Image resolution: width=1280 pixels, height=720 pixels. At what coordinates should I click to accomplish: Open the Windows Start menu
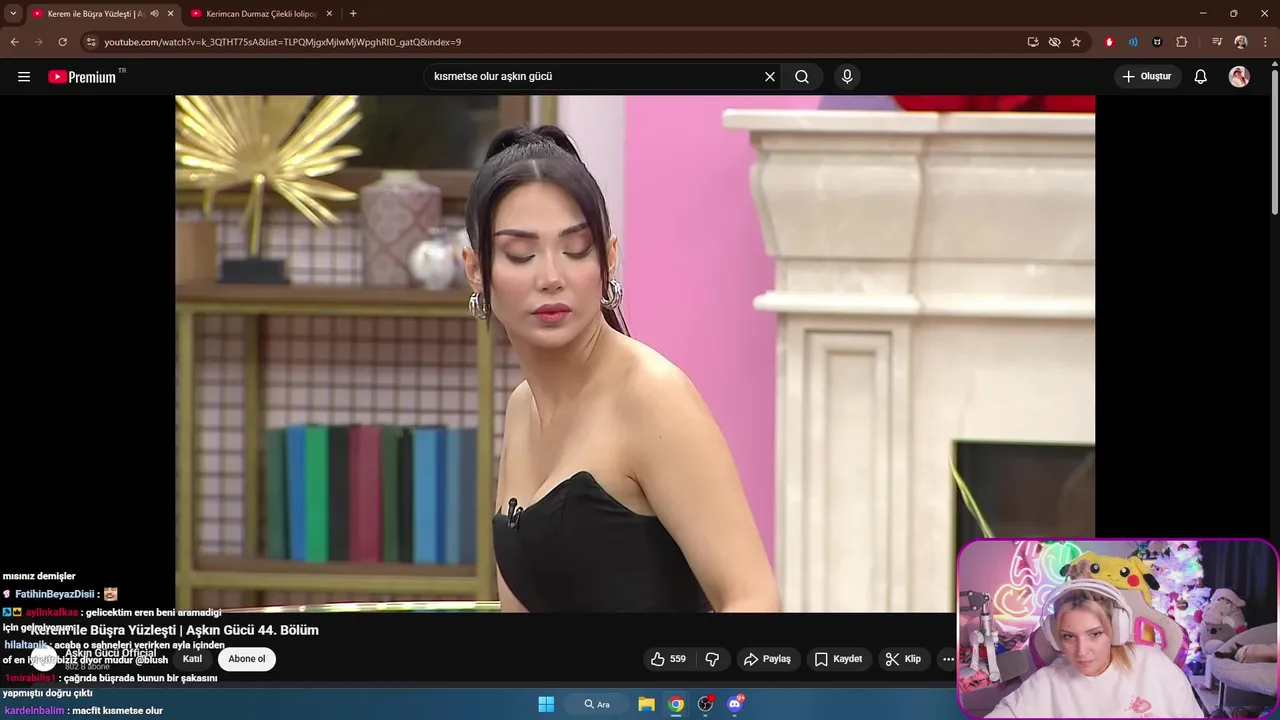click(x=546, y=704)
